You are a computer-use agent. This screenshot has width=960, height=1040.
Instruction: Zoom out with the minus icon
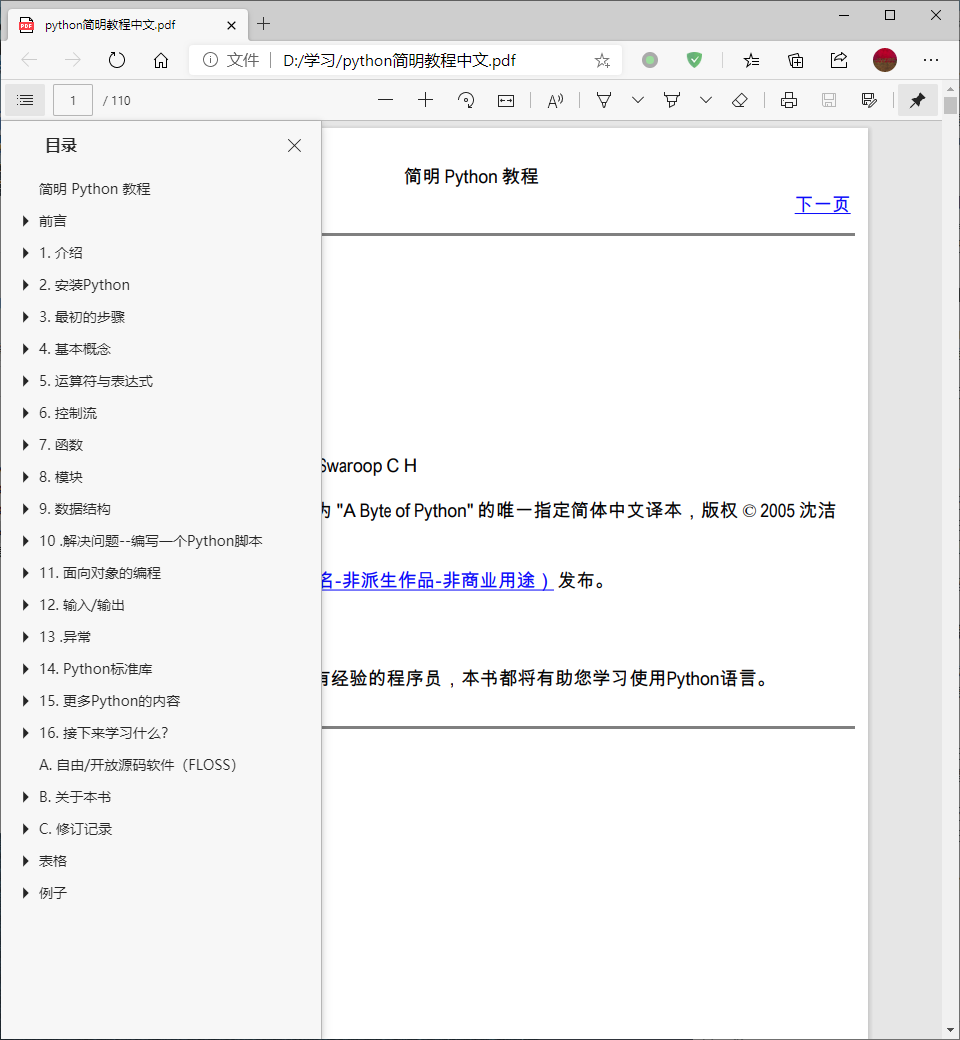click(x=385, y=100)
